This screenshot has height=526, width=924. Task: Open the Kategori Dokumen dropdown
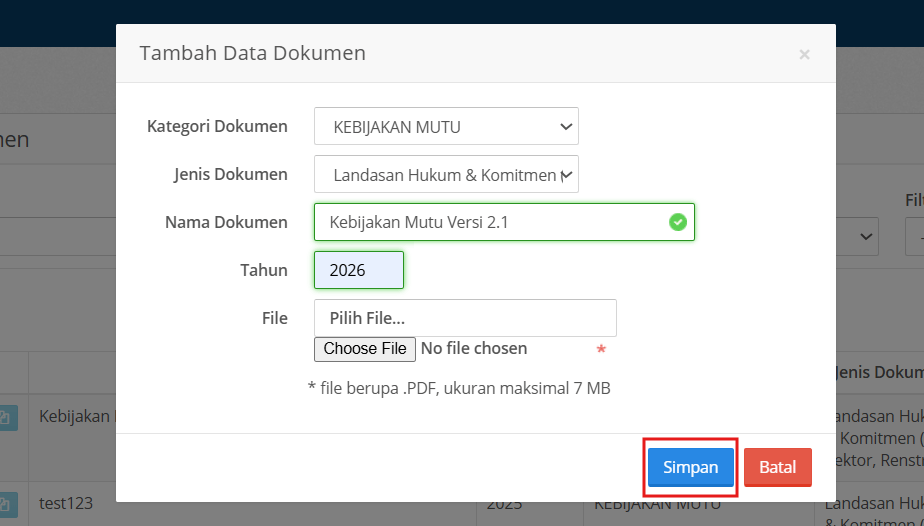point(446,126)
